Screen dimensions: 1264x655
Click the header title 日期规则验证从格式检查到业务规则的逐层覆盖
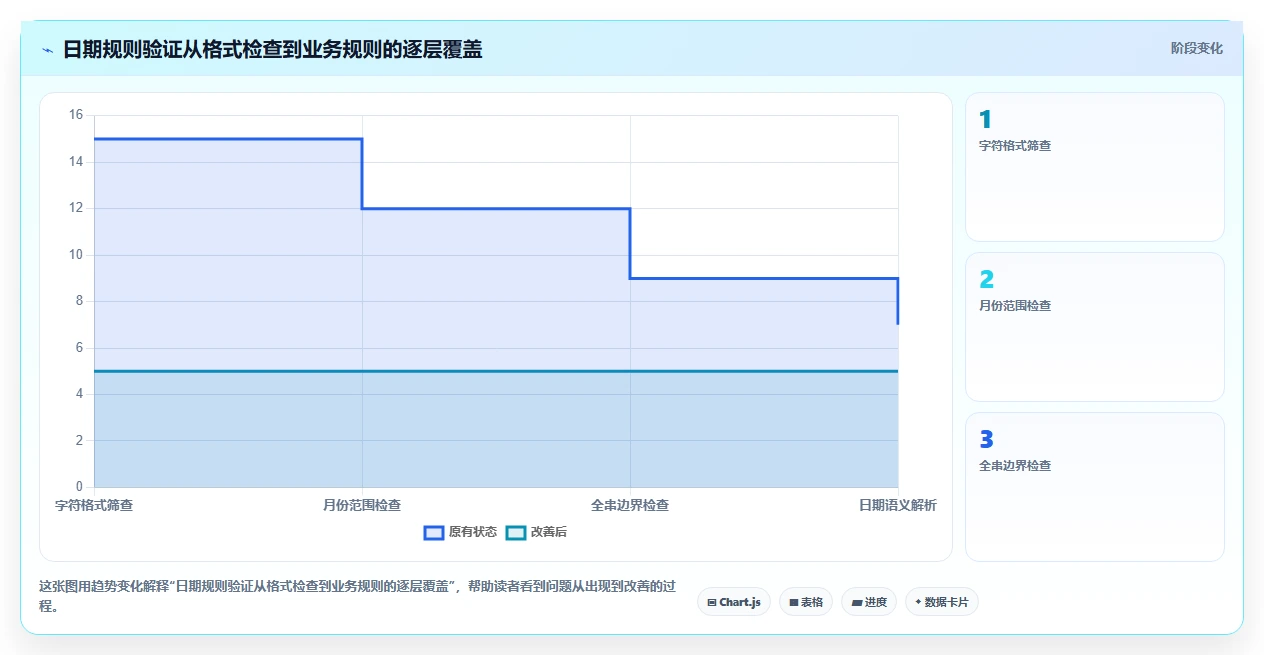tap(273, 49)
